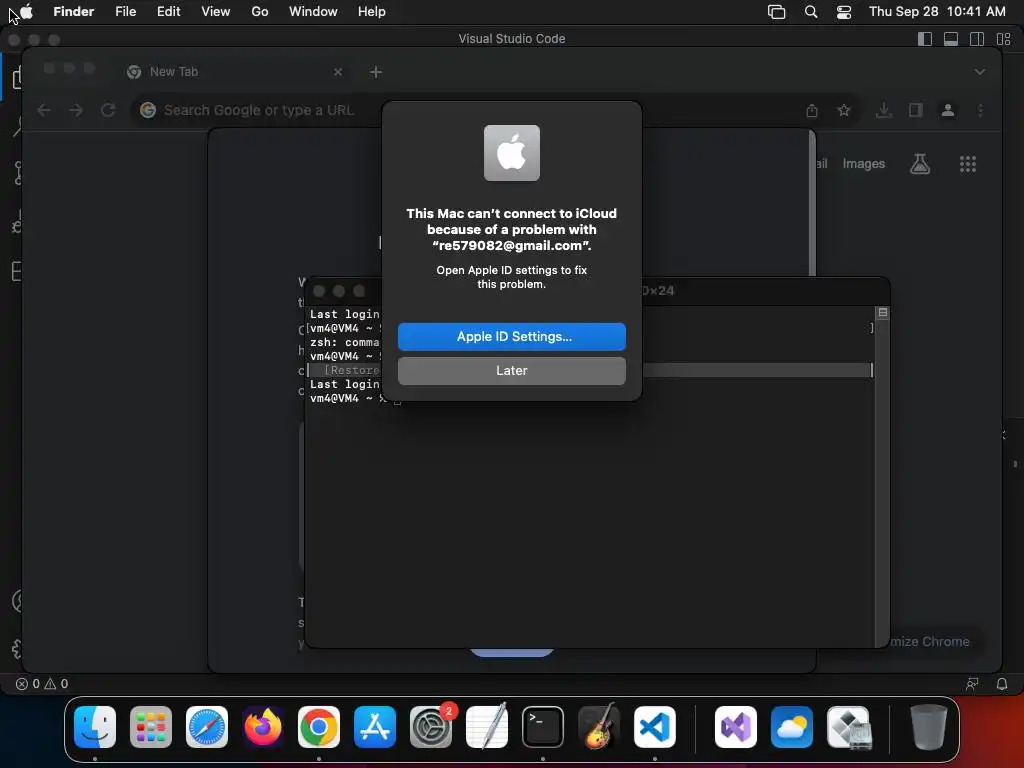The width and height of the screenshot is (1024, 768).
Task: Open App Store from the Dock
Action: 375,727
